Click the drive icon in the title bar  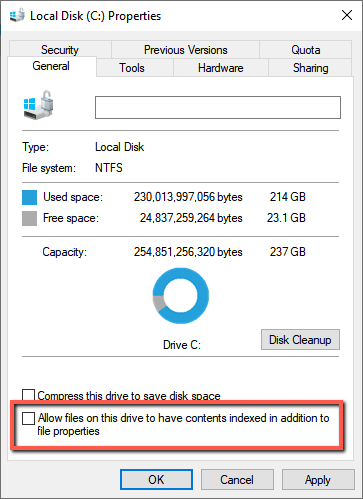click(17, 15)
